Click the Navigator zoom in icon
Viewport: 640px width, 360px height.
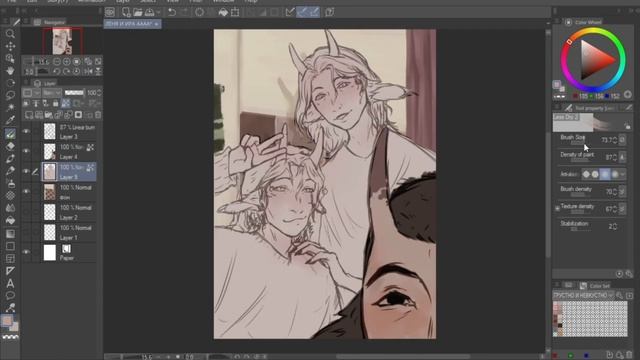click(x=67, y=62)
